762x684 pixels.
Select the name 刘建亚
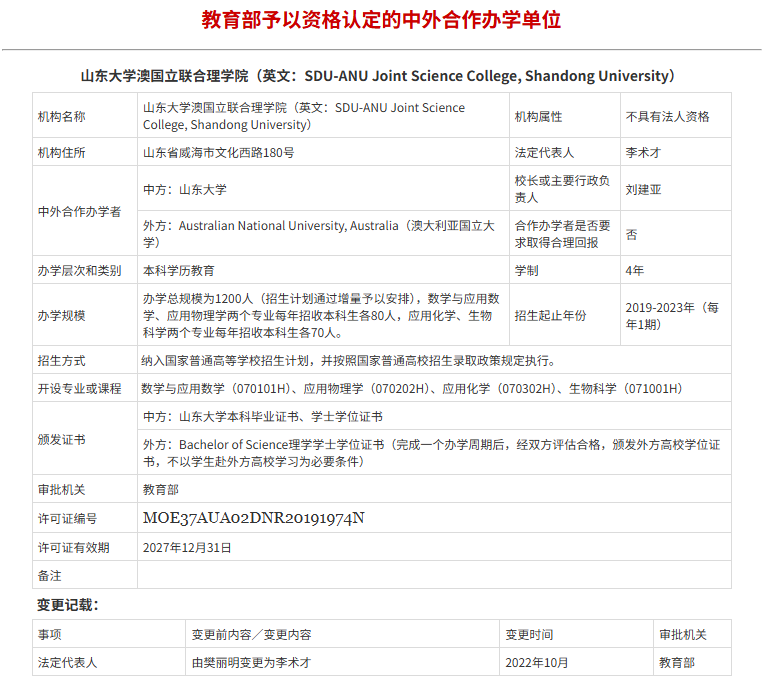pos(643,190)
